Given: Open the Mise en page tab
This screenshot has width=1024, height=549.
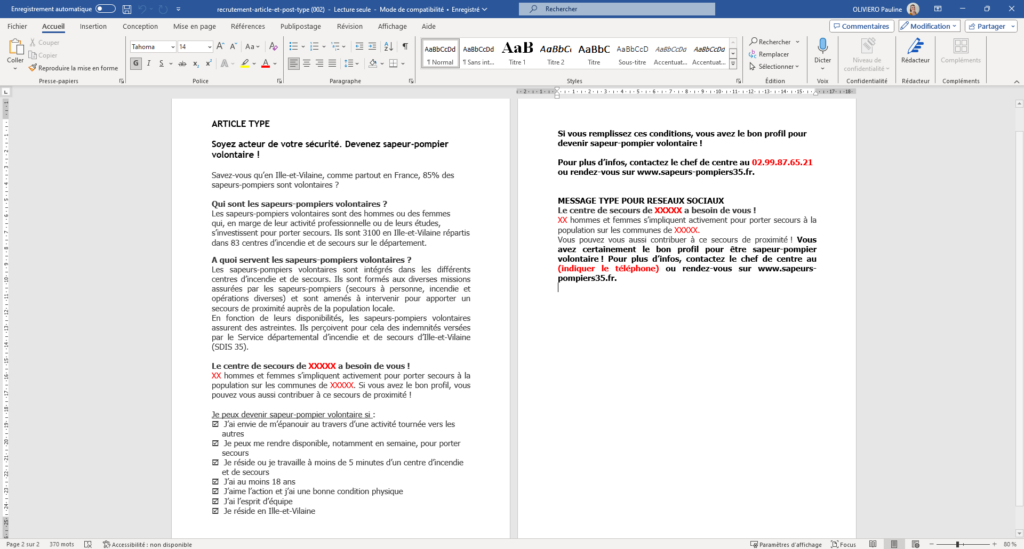Looking at the screenshot, I should tap(194, 26).
